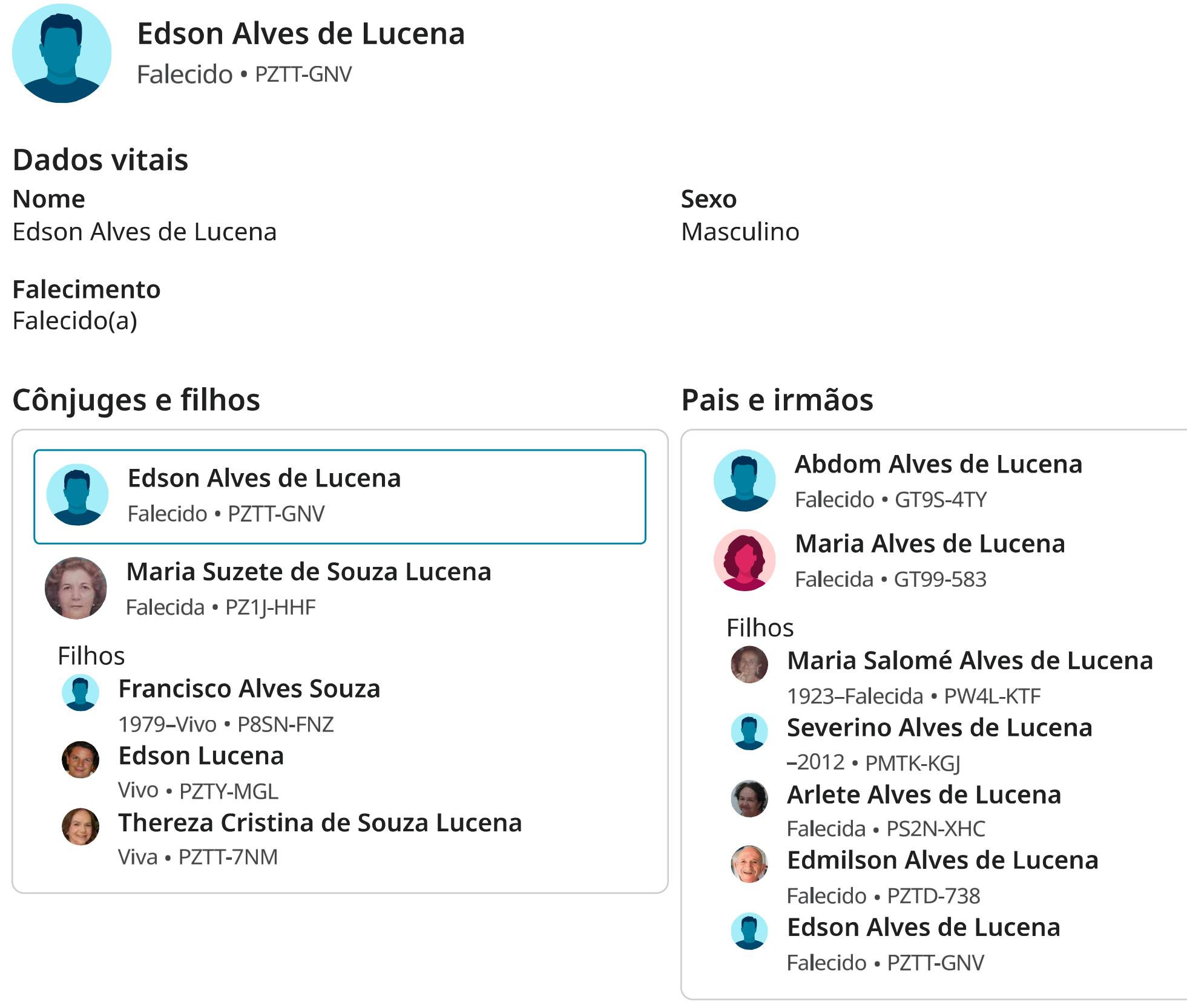
Task: Open Abdom Alves de Lucena's profile link
Action: point(938,464)
